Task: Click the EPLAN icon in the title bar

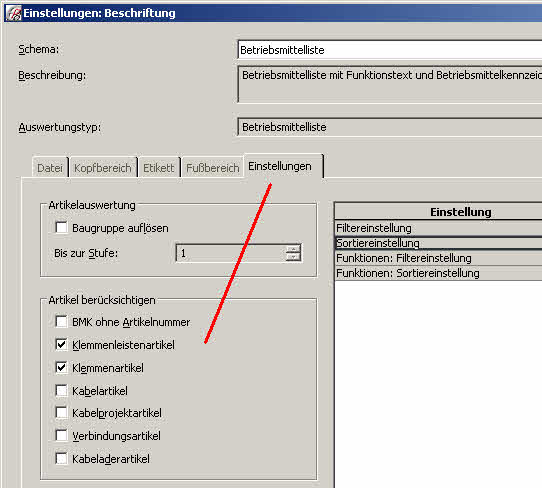Action: [x=14, y=13]
